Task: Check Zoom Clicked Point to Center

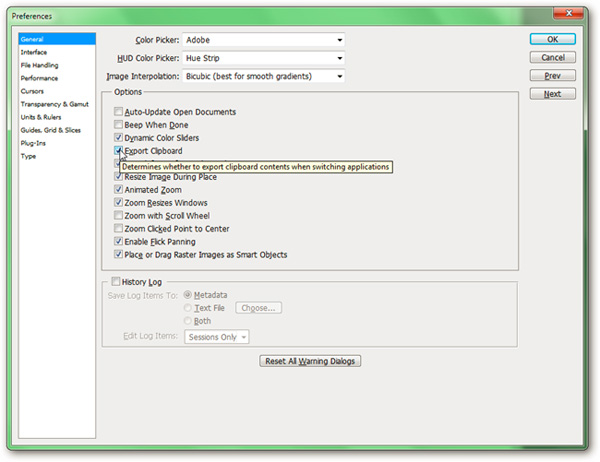Action: (x=119, y=229)
